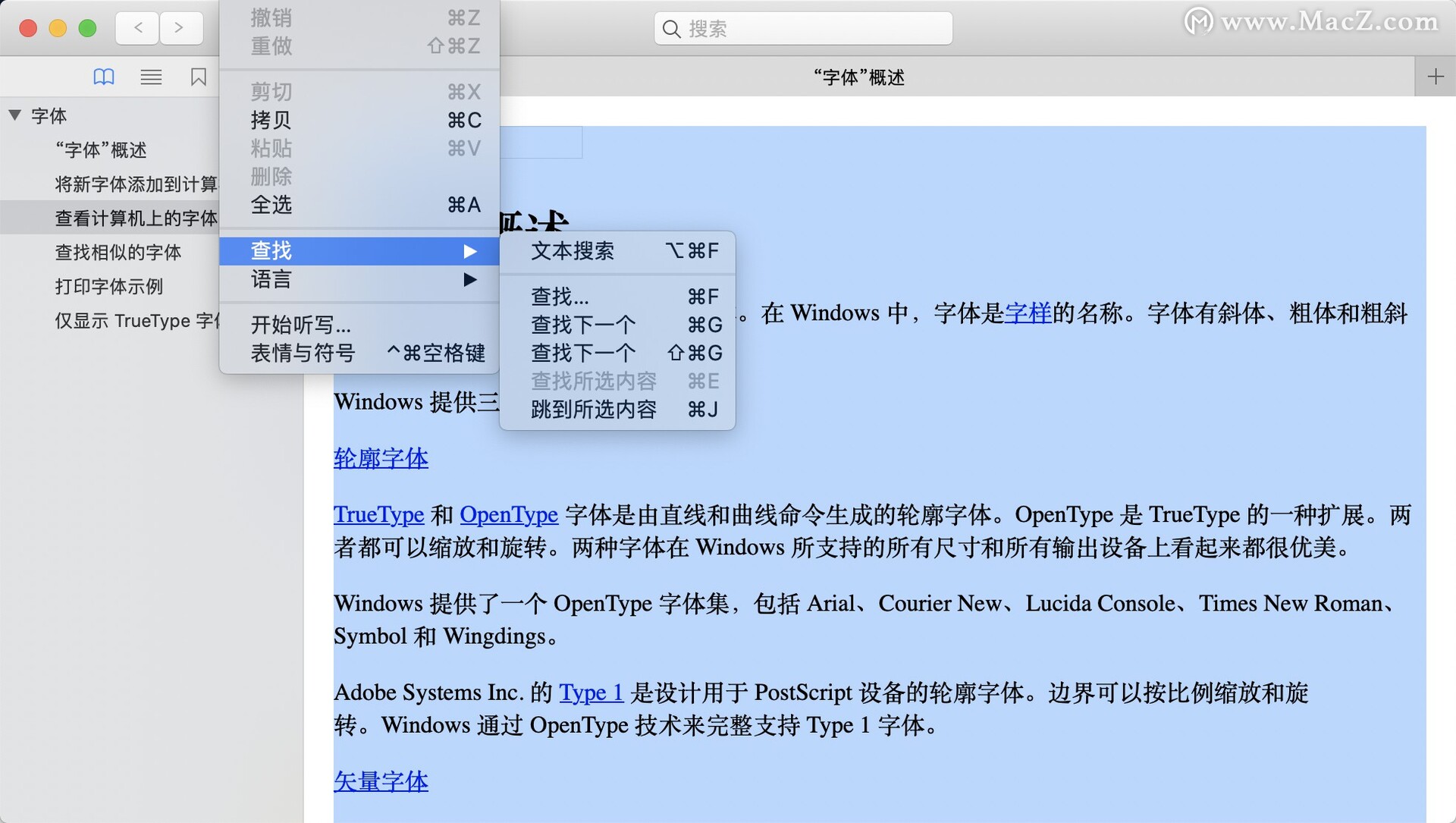Select 查找下一个 with ⌘G shortcut
1456x823 pixels.
pos(617,325)
